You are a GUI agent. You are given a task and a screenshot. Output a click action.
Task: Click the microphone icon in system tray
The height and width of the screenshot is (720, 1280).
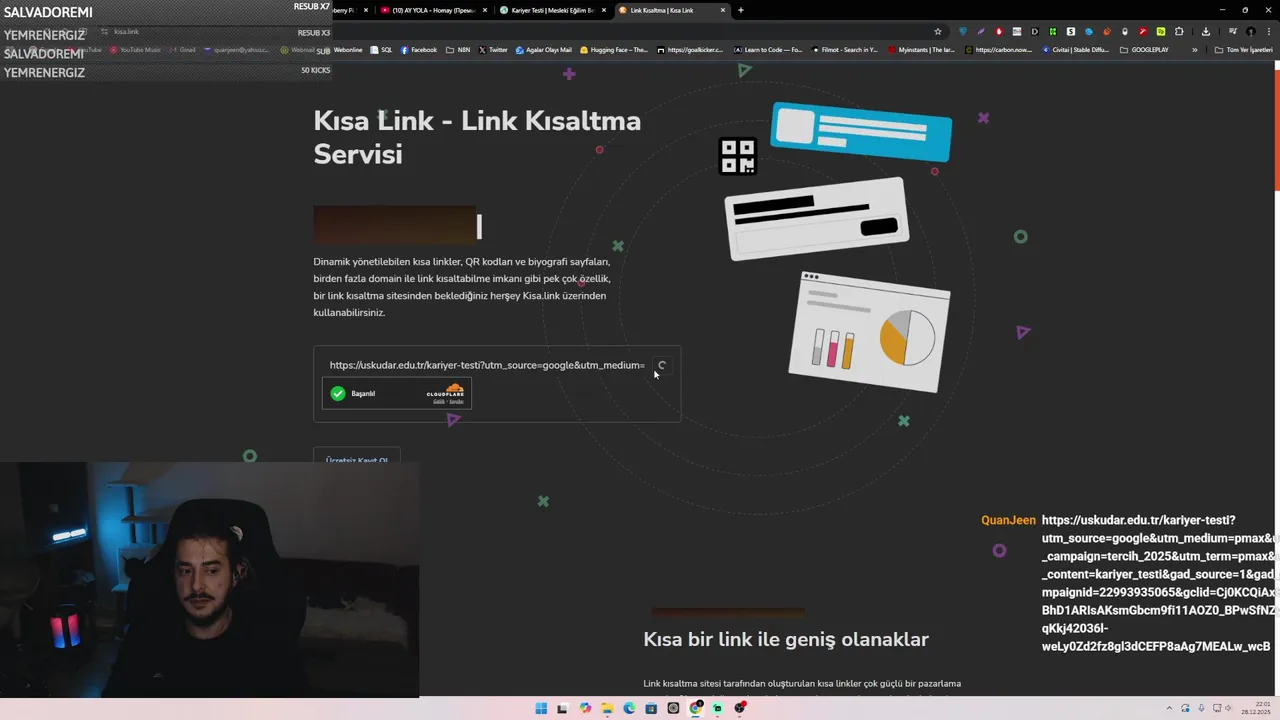click(1201, 708)
